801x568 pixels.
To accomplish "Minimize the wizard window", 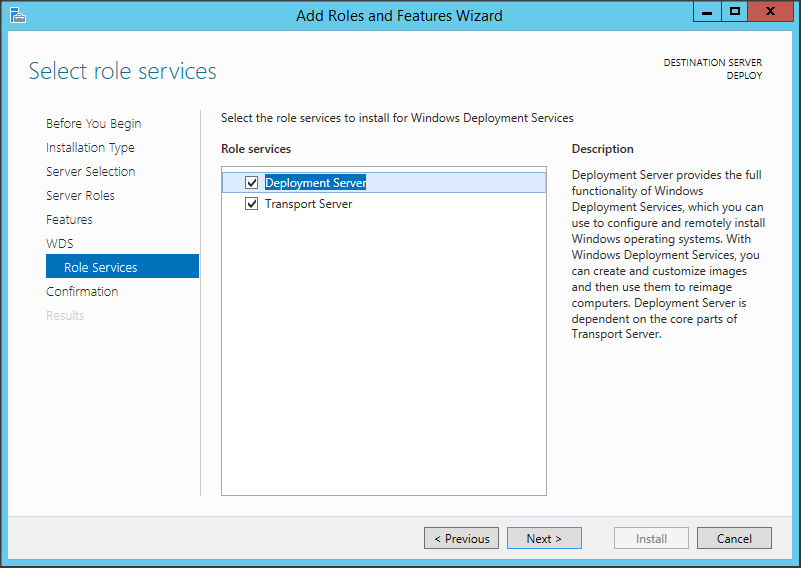I will pyautogui.click(x=706, y=12).
